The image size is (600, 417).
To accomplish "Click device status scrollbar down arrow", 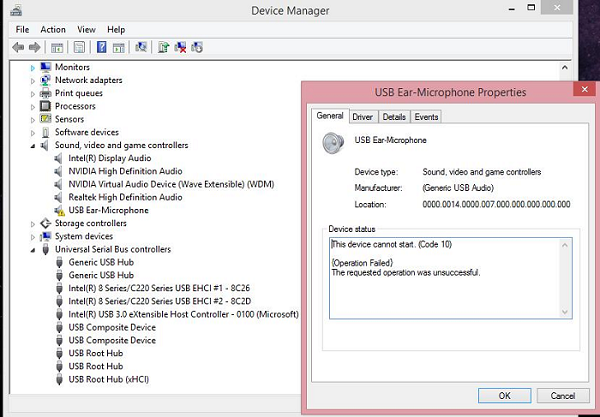I will 565,312.
